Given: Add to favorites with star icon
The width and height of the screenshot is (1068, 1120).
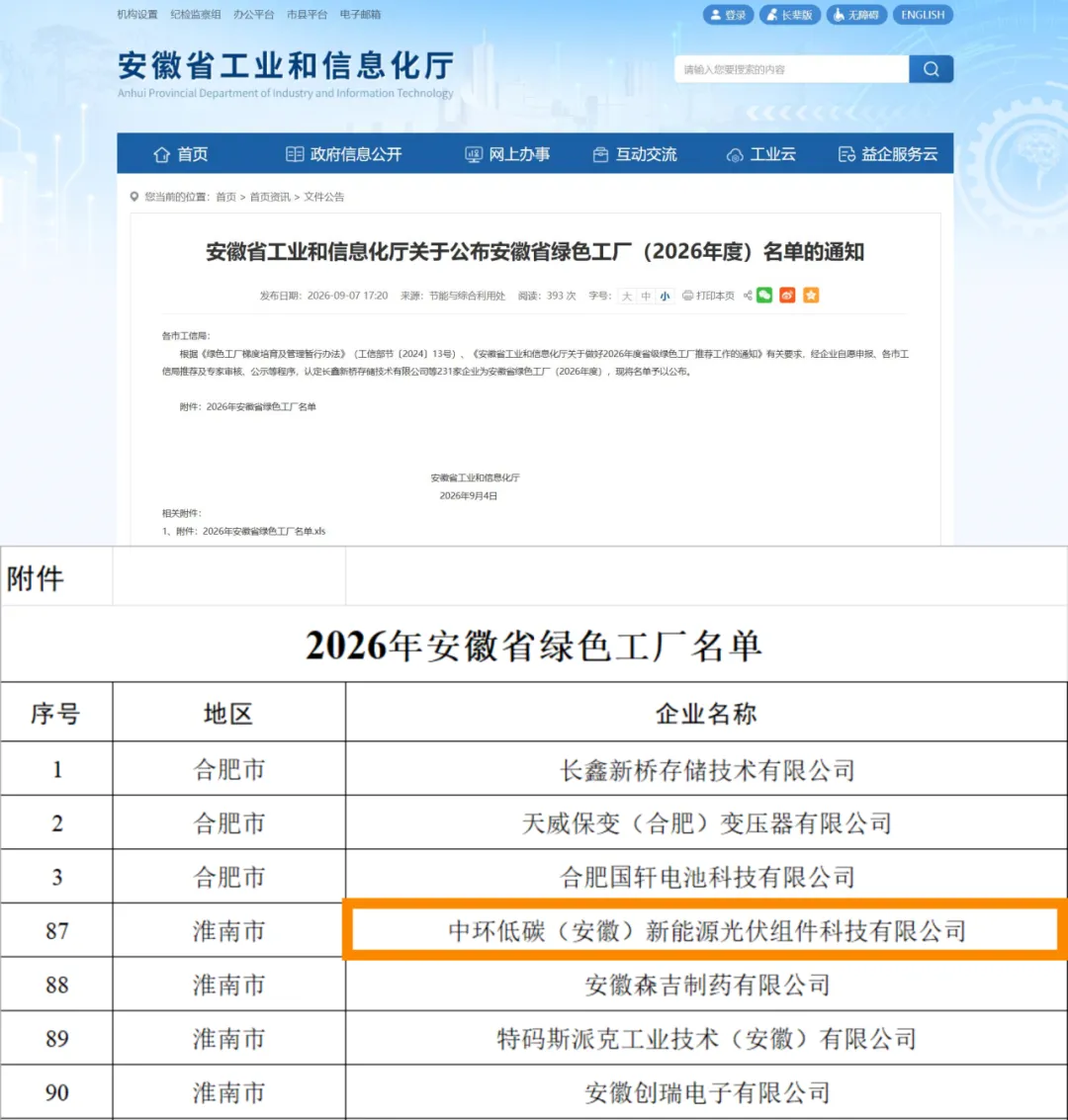Looking at the screenshot, I should click(811, 295).
